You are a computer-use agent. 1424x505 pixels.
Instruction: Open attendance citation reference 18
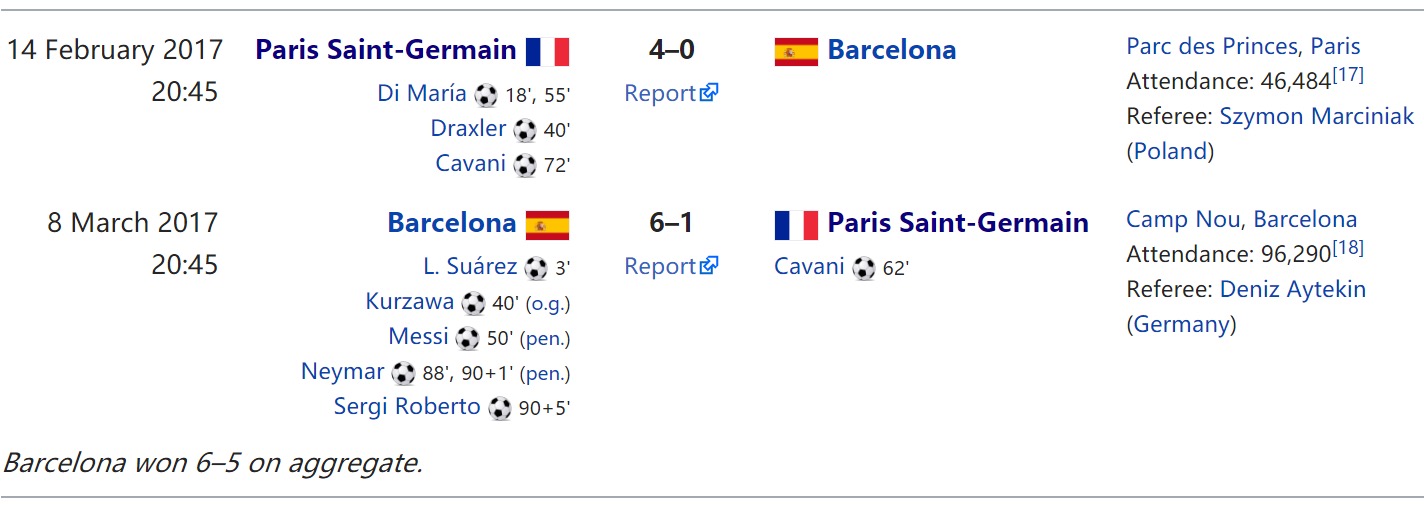point(1347,248)
